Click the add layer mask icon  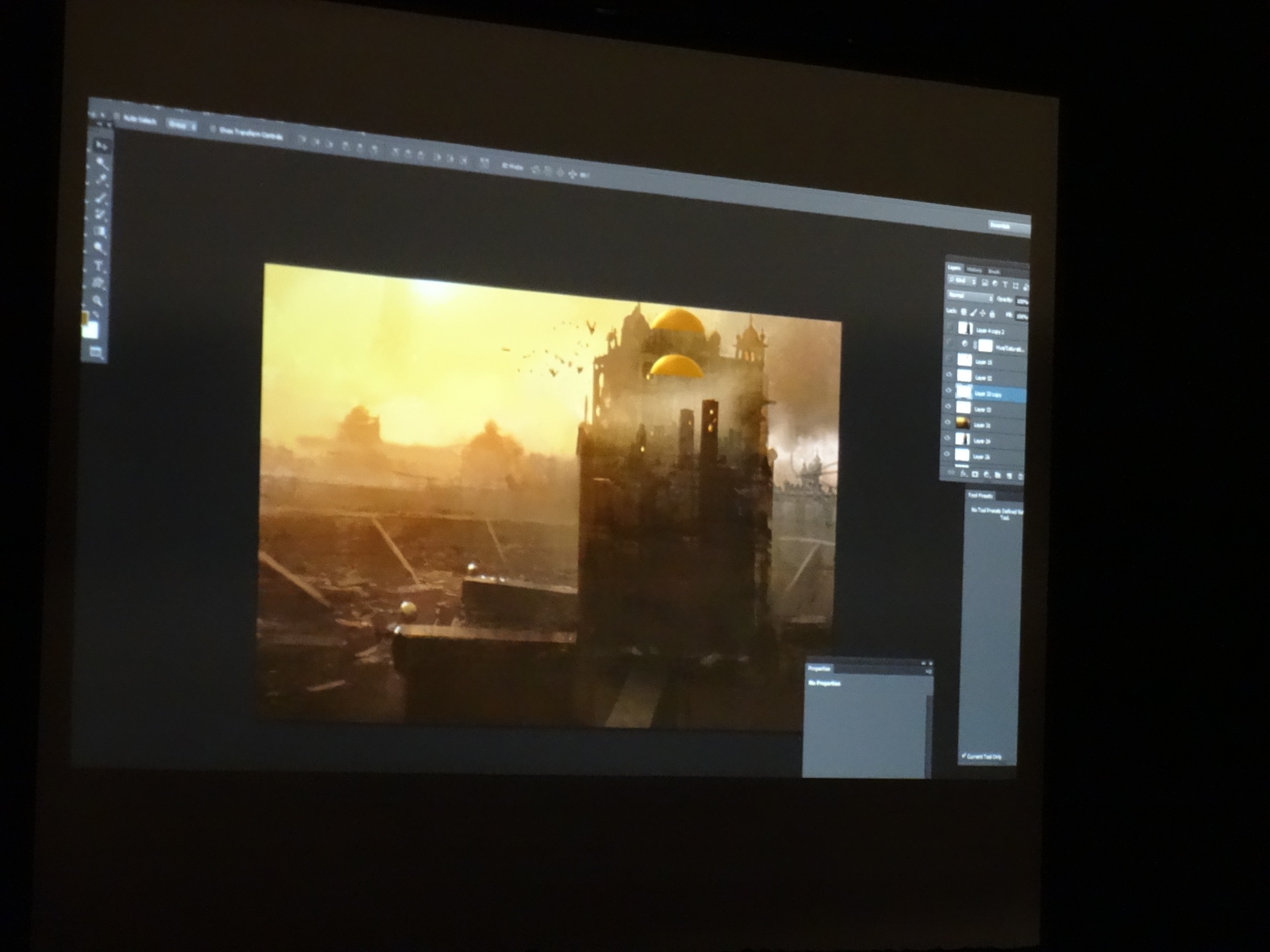[975, 474]
